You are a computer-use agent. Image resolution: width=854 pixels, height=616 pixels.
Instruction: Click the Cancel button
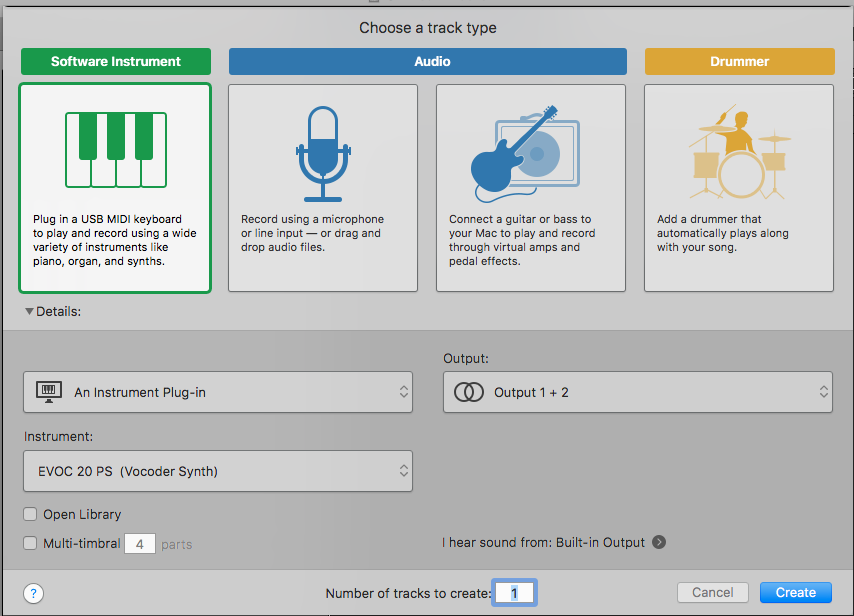point(713,593)
